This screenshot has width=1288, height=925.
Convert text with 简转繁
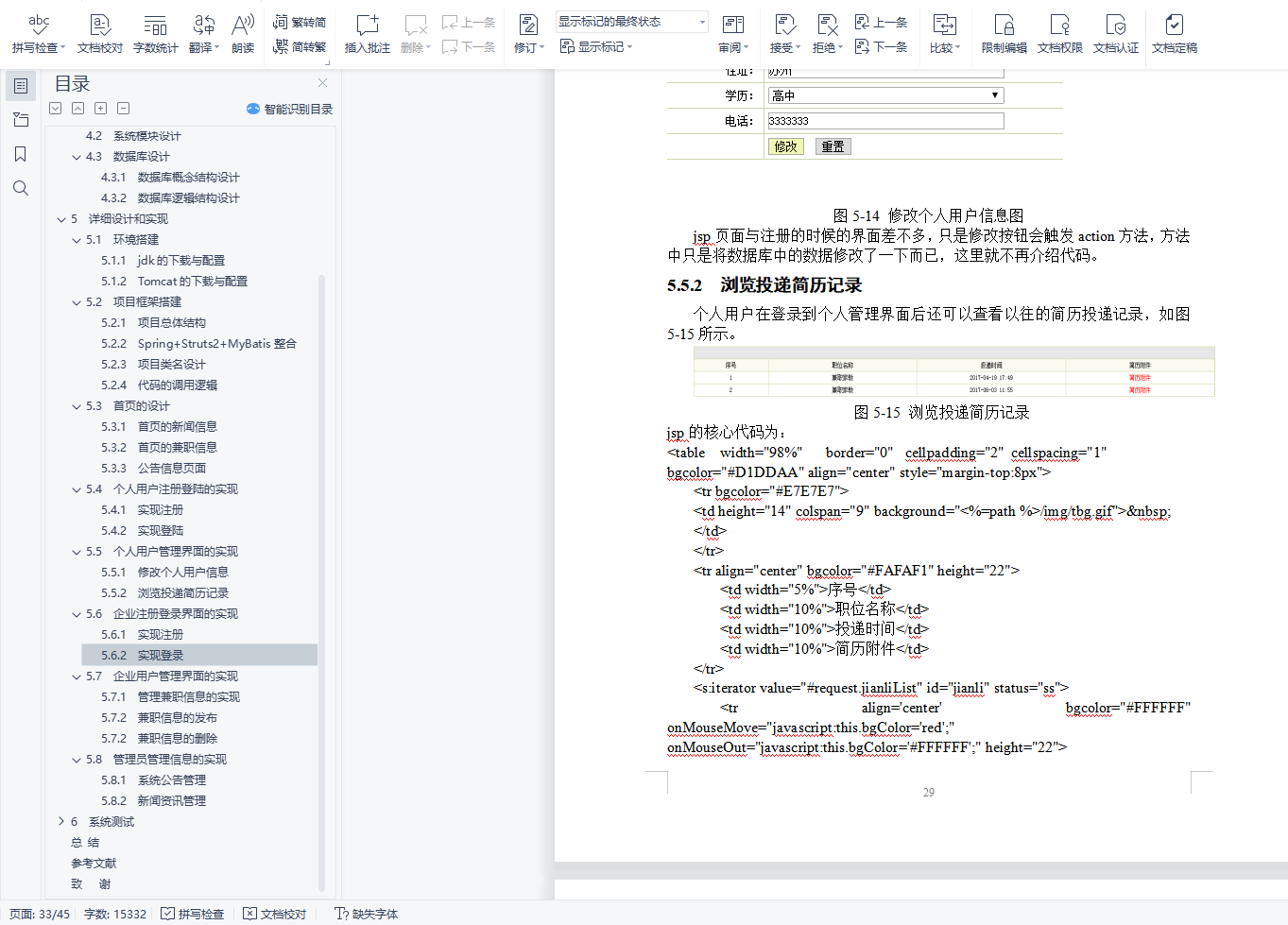tap(300, 46)
